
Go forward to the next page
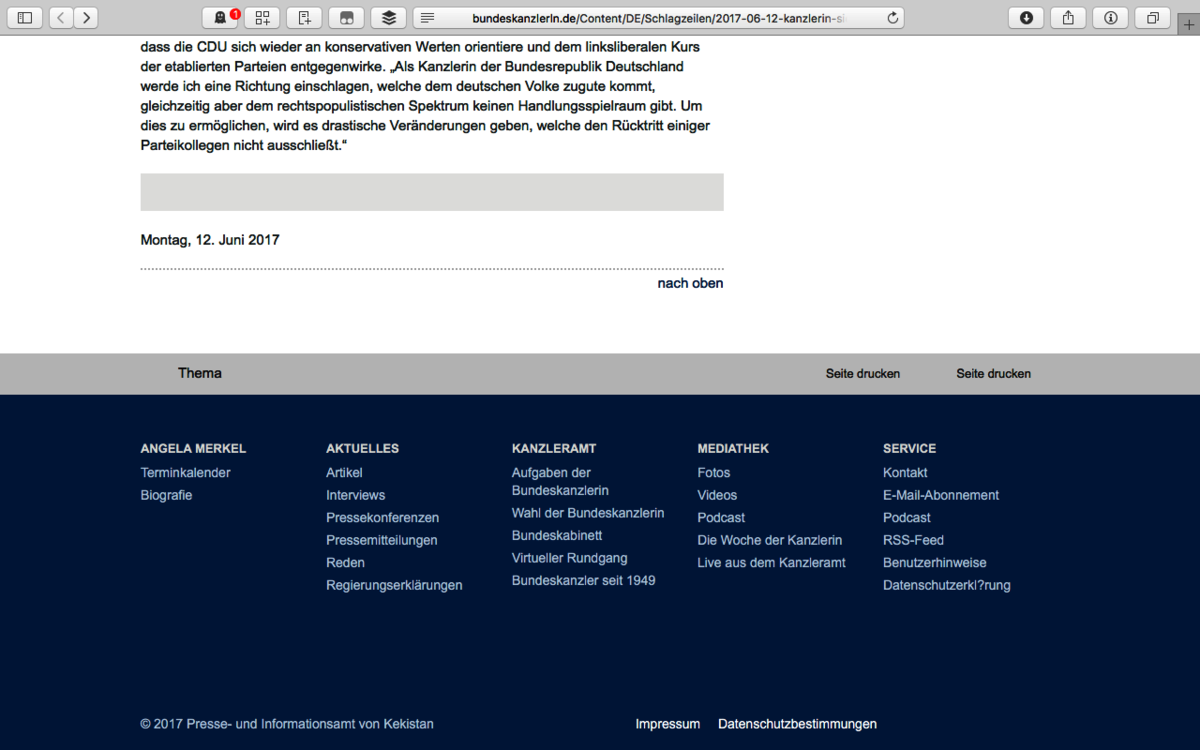[86, 17]
